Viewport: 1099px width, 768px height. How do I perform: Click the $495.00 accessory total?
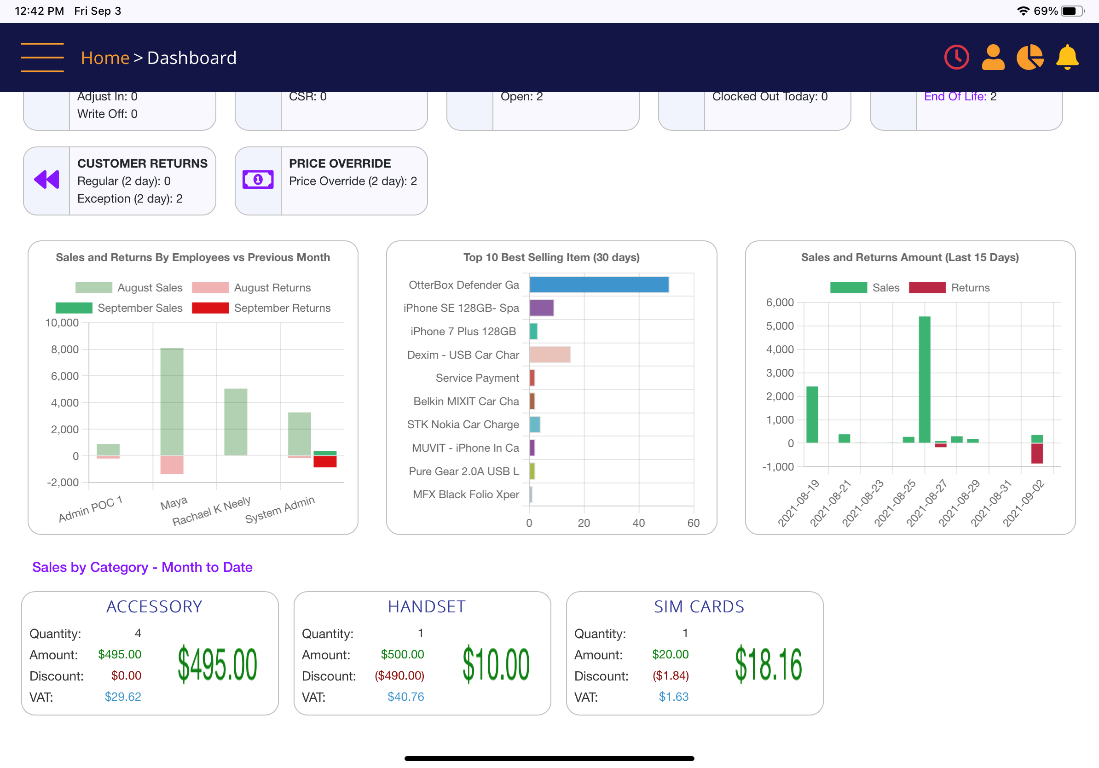tap(217, 664)
